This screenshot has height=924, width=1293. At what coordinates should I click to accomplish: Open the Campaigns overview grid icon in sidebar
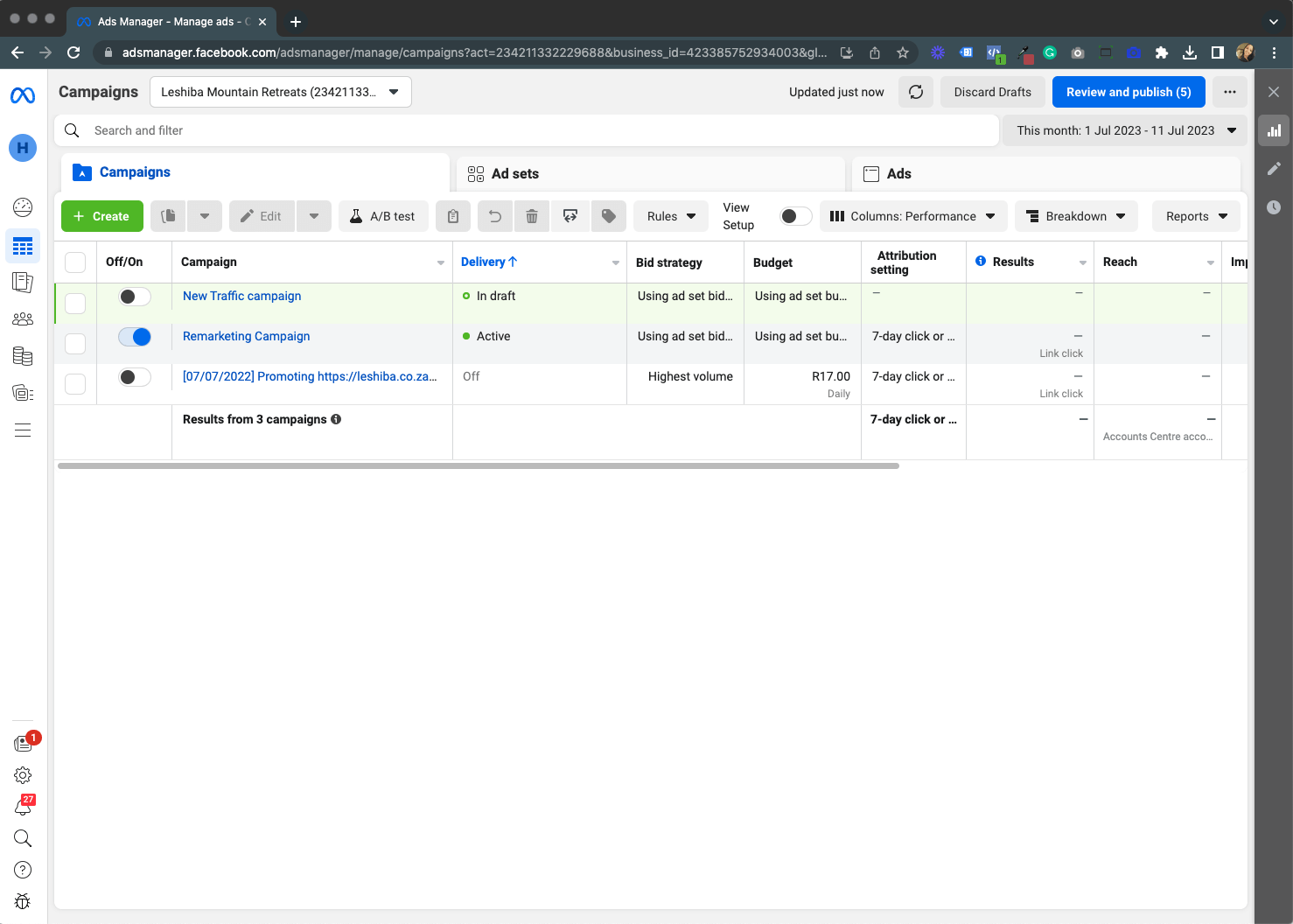point(23,246)
